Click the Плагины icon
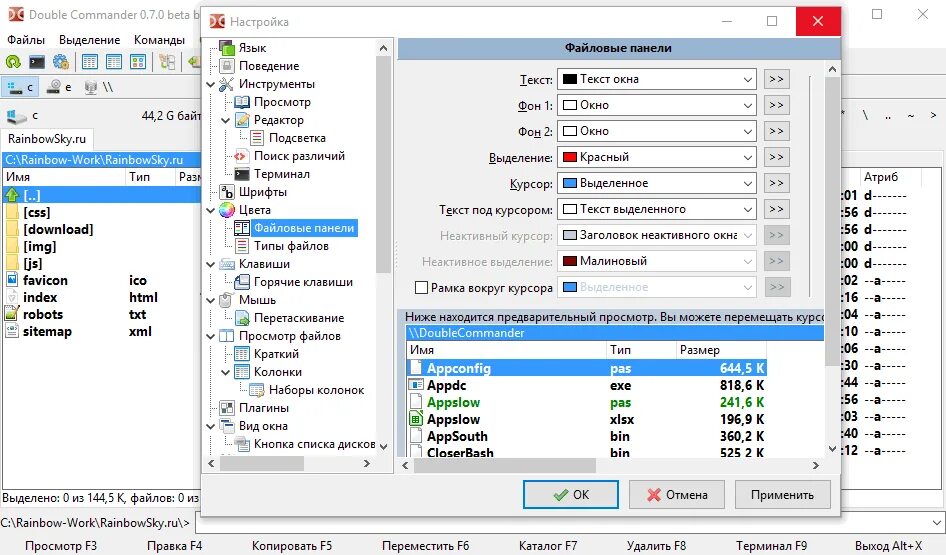This screenshot has width=946, height=555. coord(227,408)
